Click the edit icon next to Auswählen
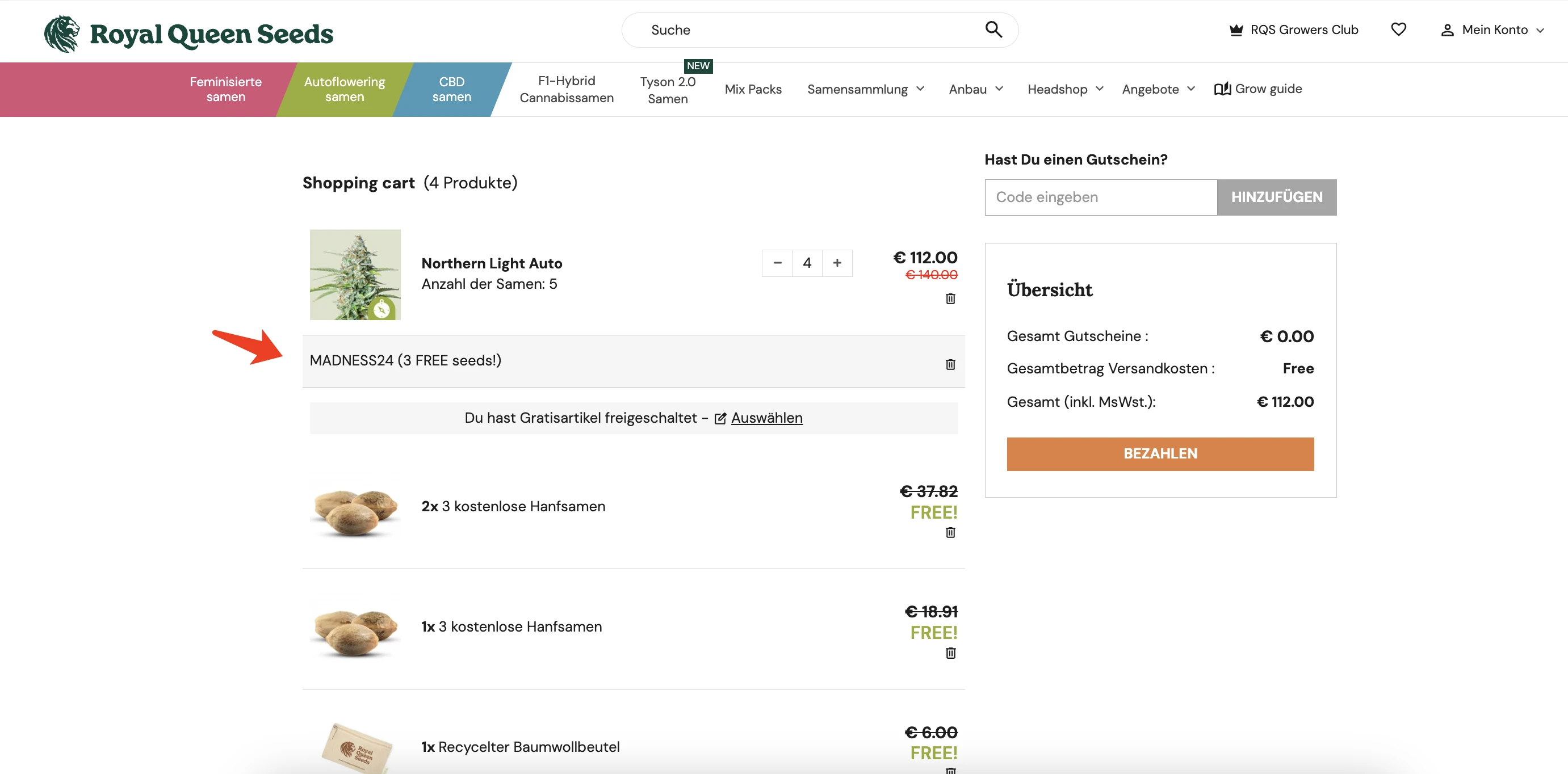Screen dimensions: 1568x774 pyautogui.click(x=720, y=418)
